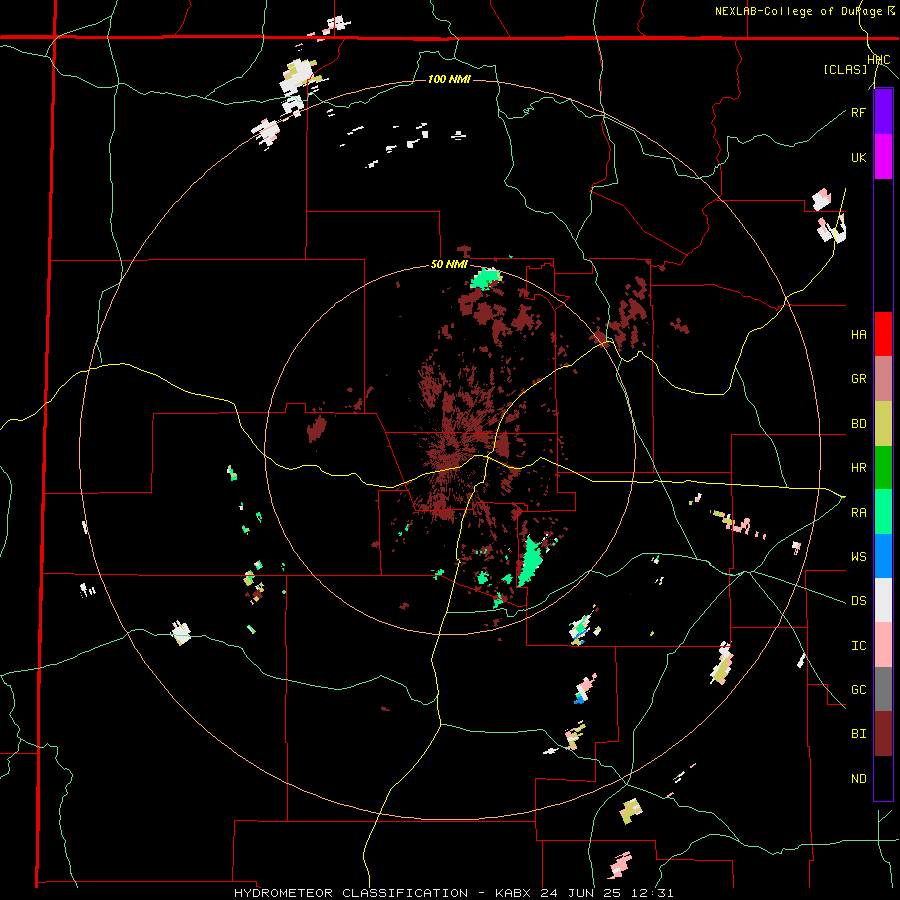This screenshot has width=900, height=900.
Task: Select the GR legend label
Action: point(858,379)
